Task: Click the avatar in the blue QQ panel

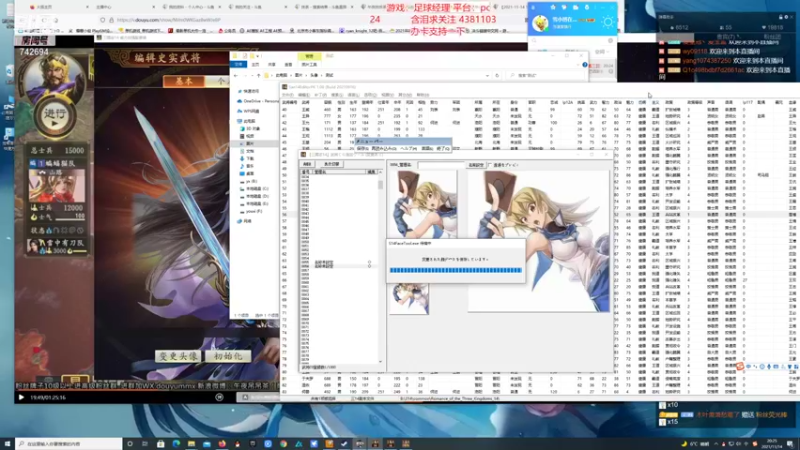Action: (x=540, y=23)
